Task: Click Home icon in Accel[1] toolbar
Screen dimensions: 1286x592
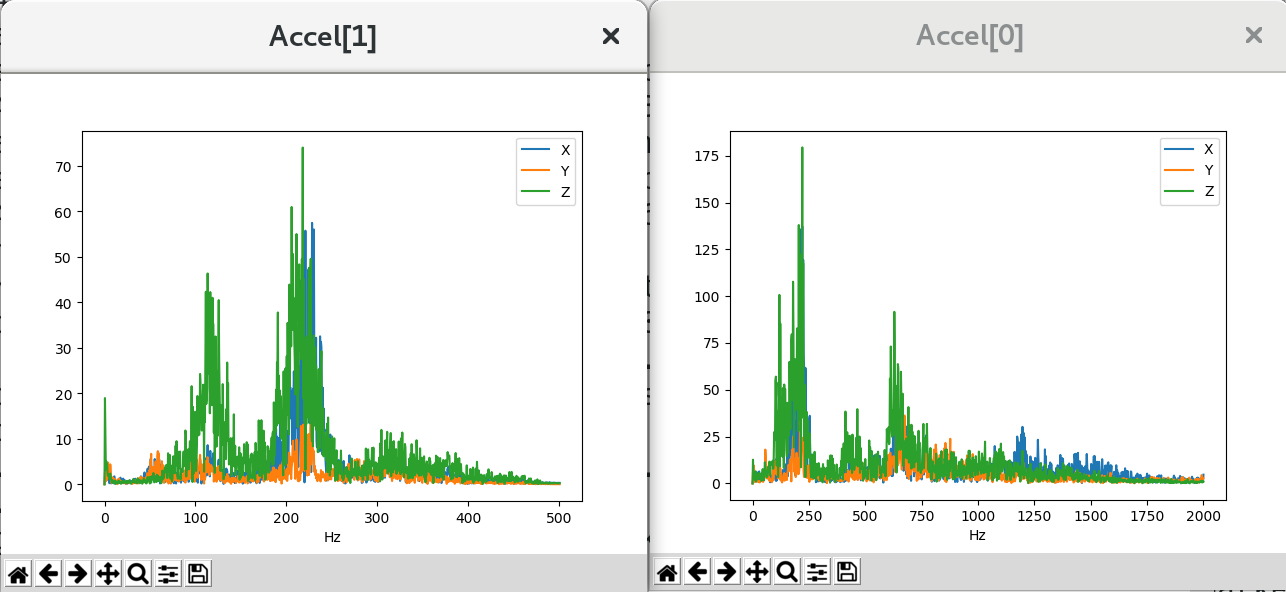Action: (18, 574)
